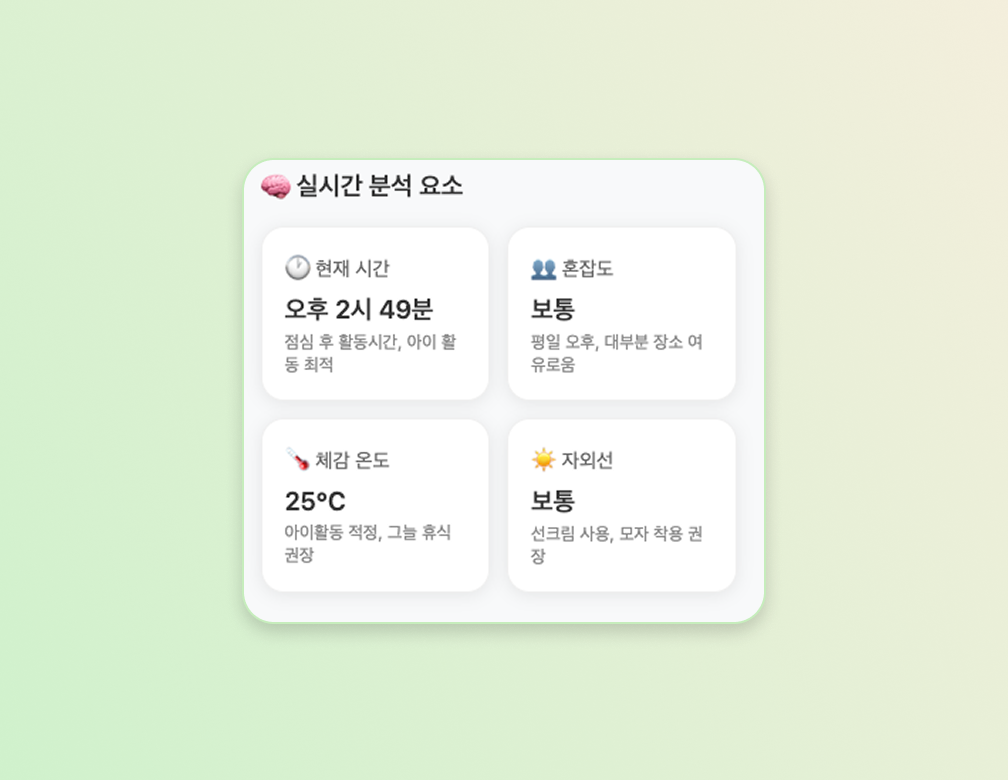Viewport: 1008px width, 780px height.
Task: Select the 보통 value under 혼잡도
Action: [x=553, y=309]
